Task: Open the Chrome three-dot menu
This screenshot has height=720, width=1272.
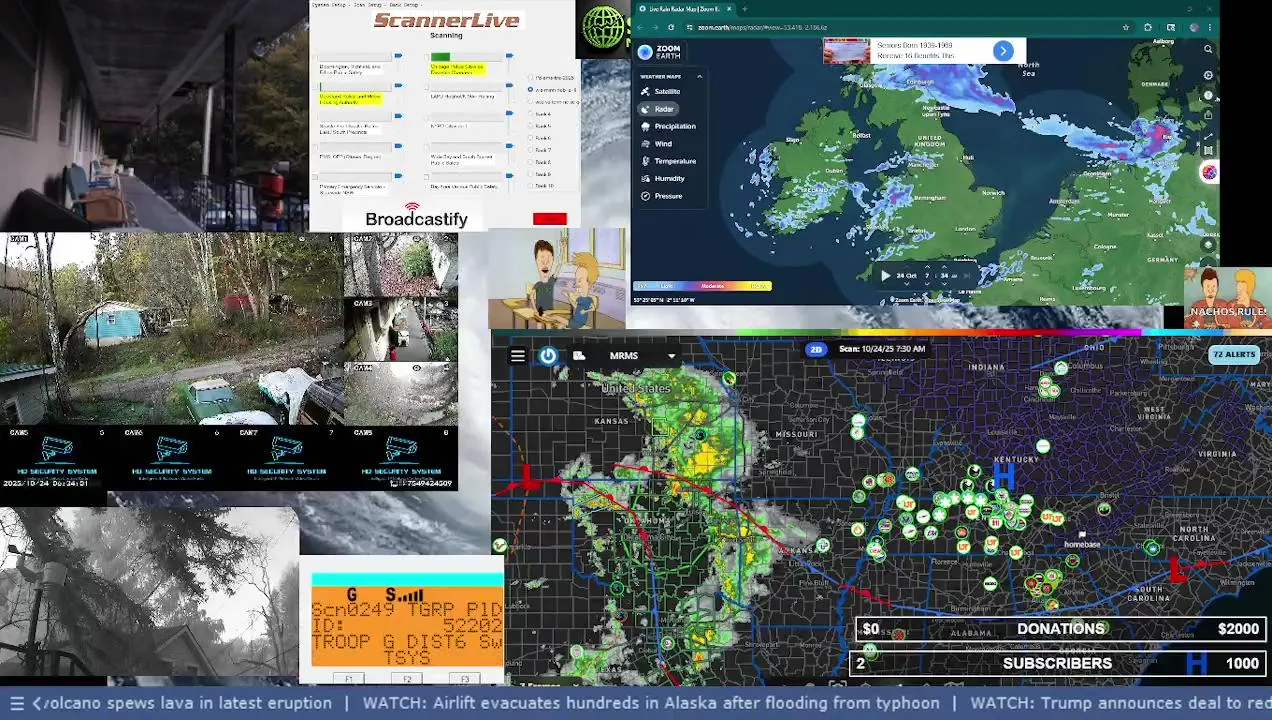Action: [1210, 27]
